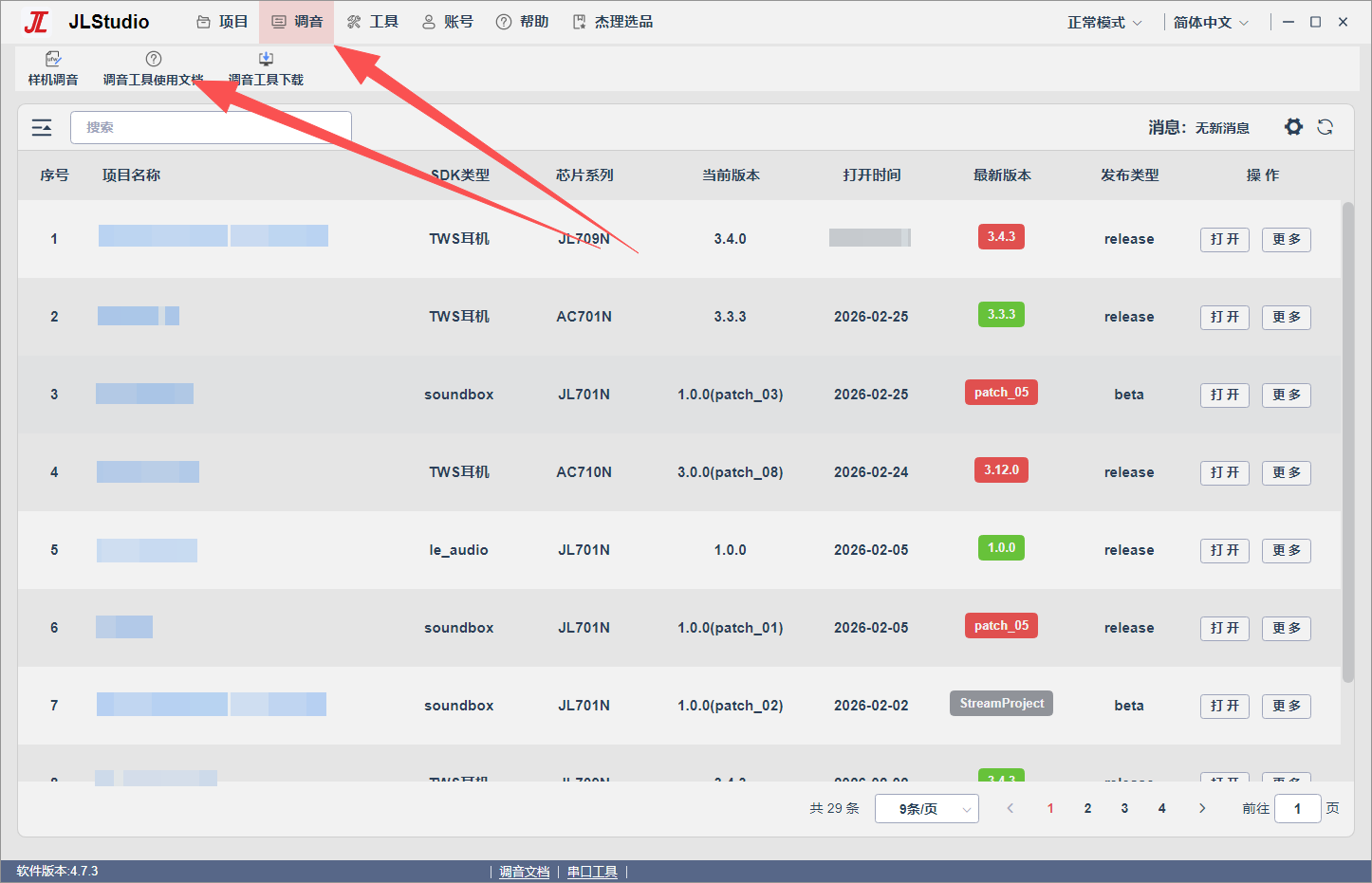Click 打开 button for JL709N row 1
This screenshot has height=883, width=1372.
[1225, 239]
